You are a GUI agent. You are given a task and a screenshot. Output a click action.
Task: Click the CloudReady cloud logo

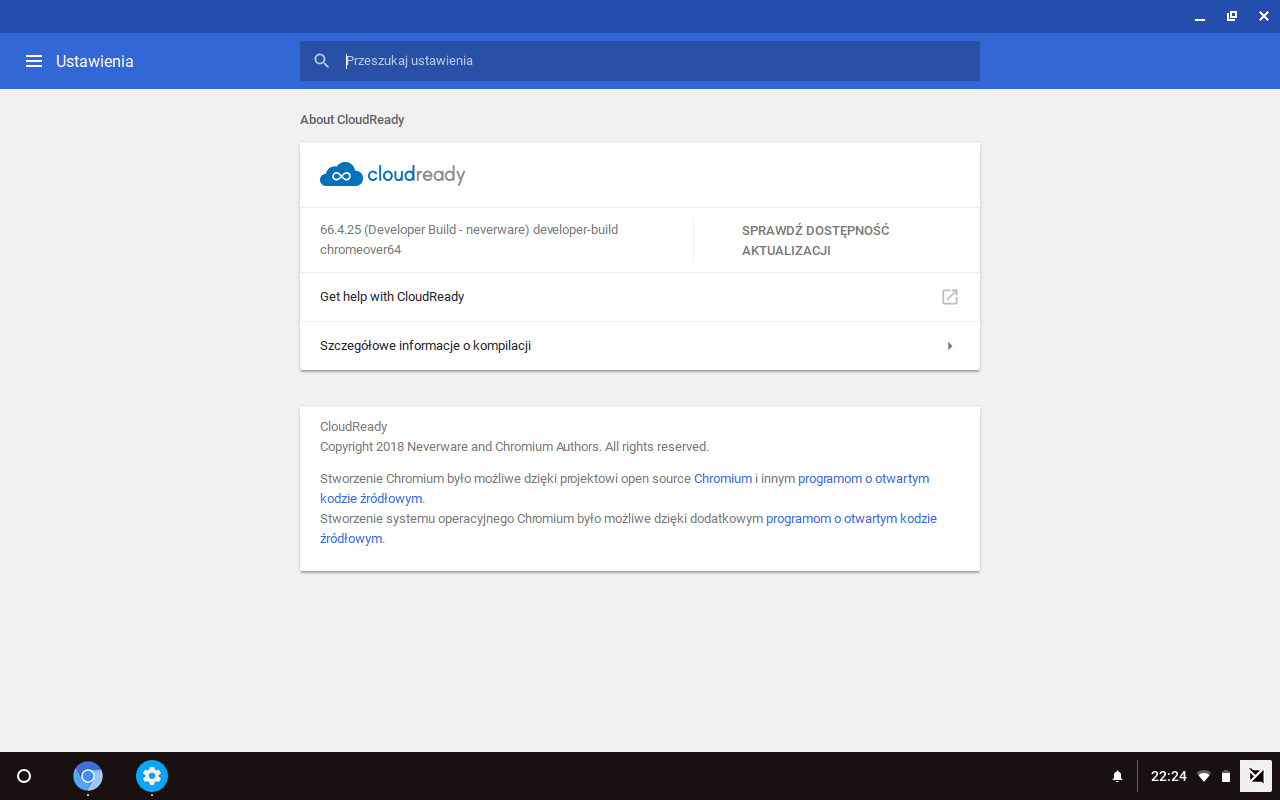[x=393, y=175]
